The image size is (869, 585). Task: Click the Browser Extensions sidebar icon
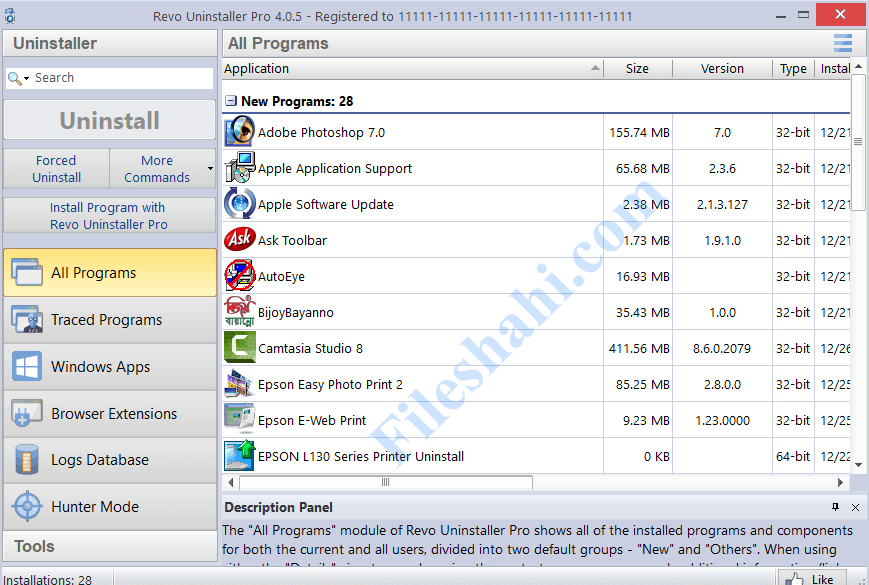point(27,413)
